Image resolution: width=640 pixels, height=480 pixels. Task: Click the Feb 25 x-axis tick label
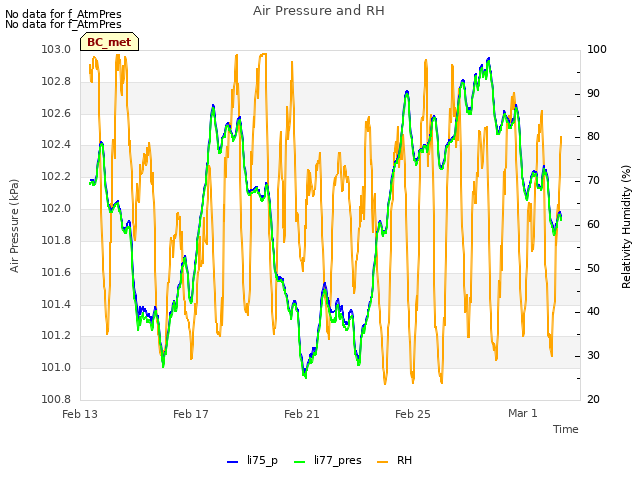413,414
